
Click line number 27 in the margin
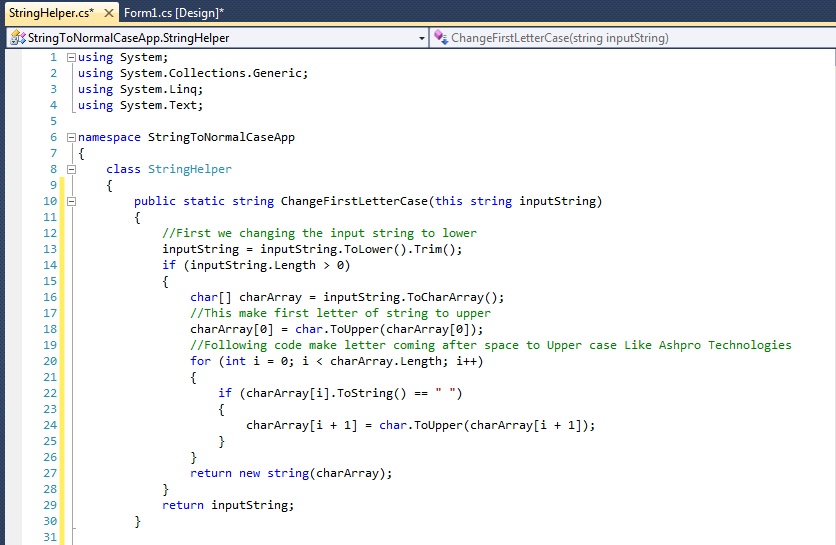(50, 473)
